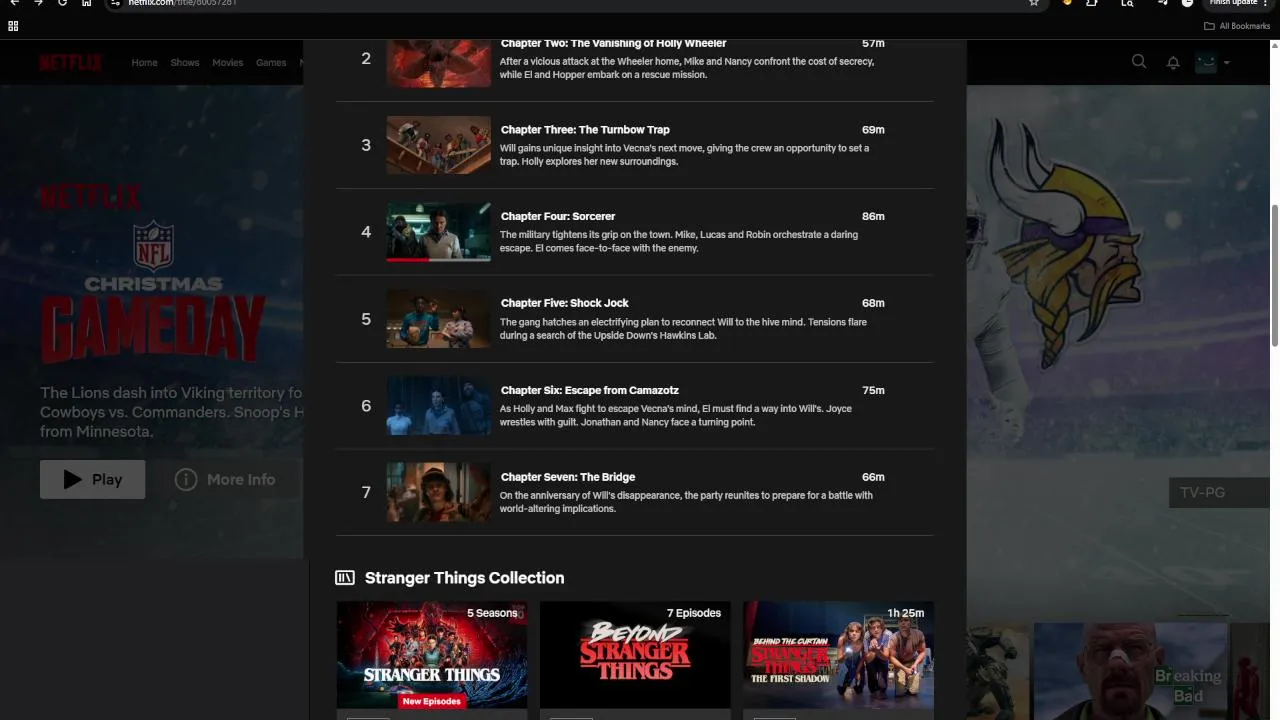Click the Netflix logo in the header

click(x=70, y=63)
